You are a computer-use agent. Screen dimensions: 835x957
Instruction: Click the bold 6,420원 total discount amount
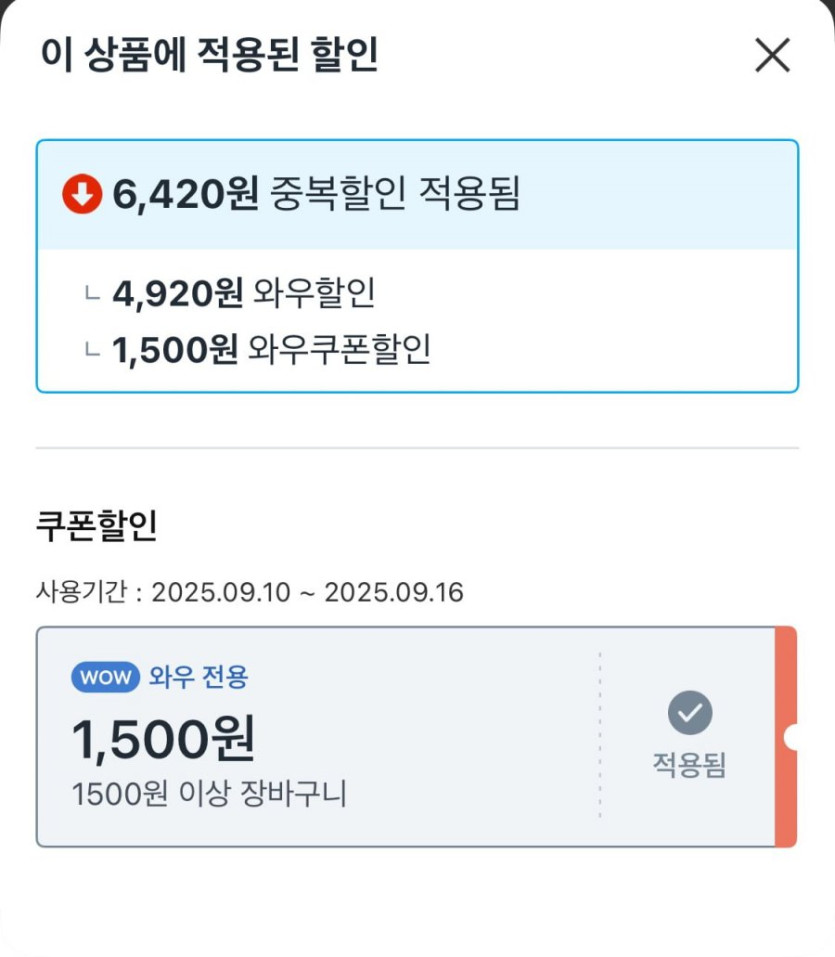click(x=185, y=194)
